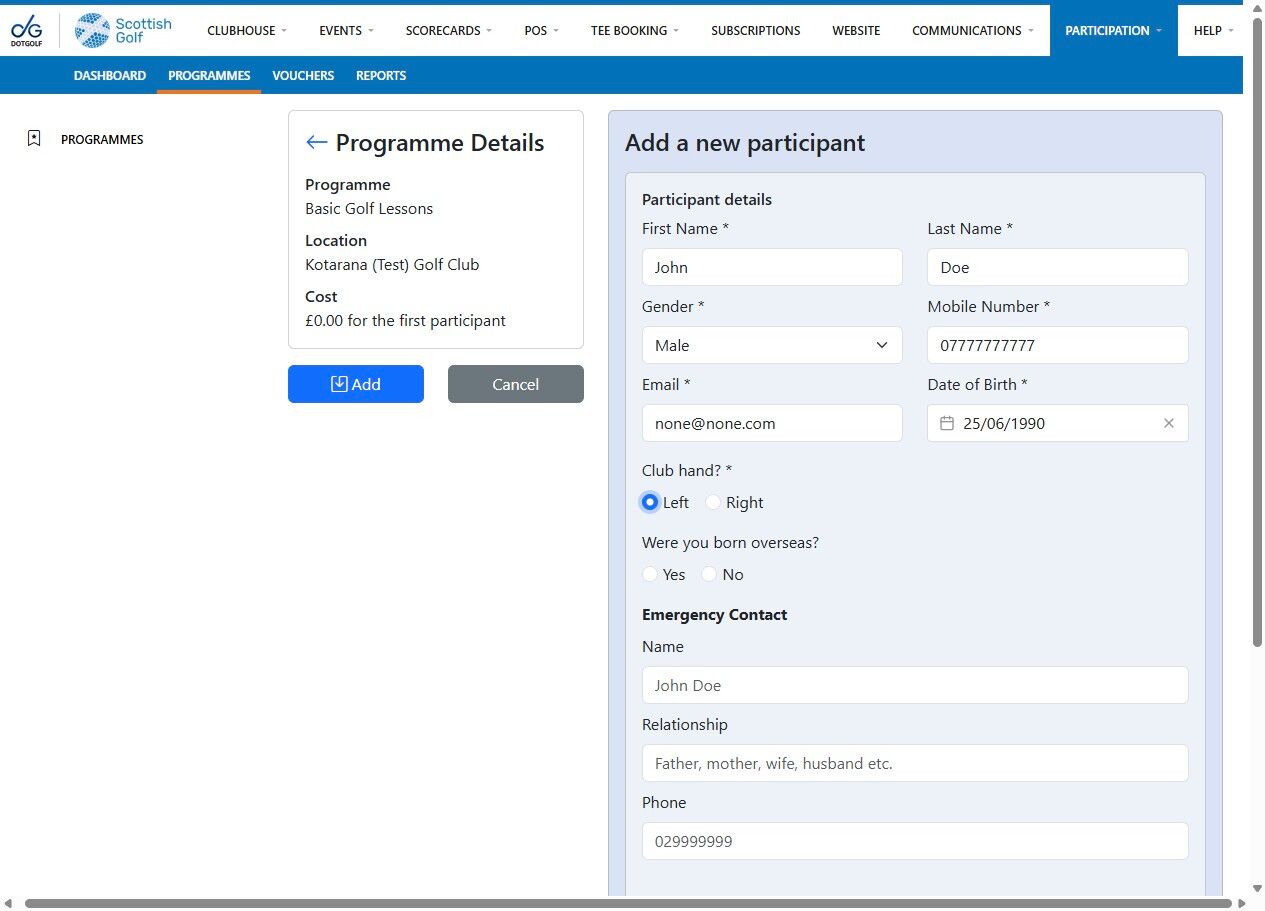The image size is (1265, 911).
Task: Click the Emergency Contact Name field
Action: 915,685
